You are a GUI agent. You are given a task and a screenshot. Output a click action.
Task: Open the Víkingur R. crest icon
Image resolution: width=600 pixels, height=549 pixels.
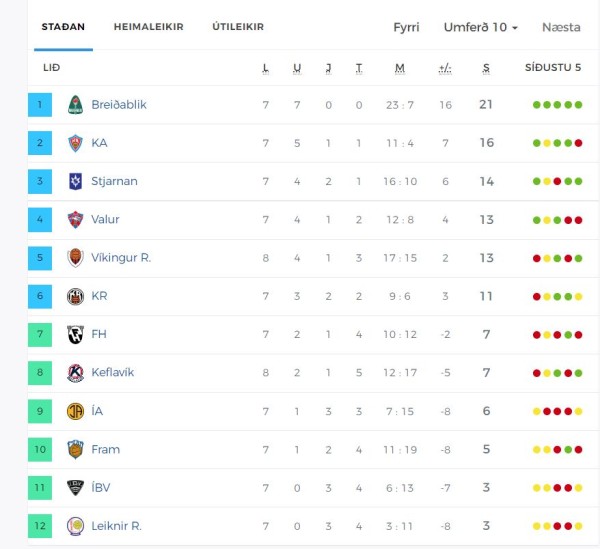point(75,257)
